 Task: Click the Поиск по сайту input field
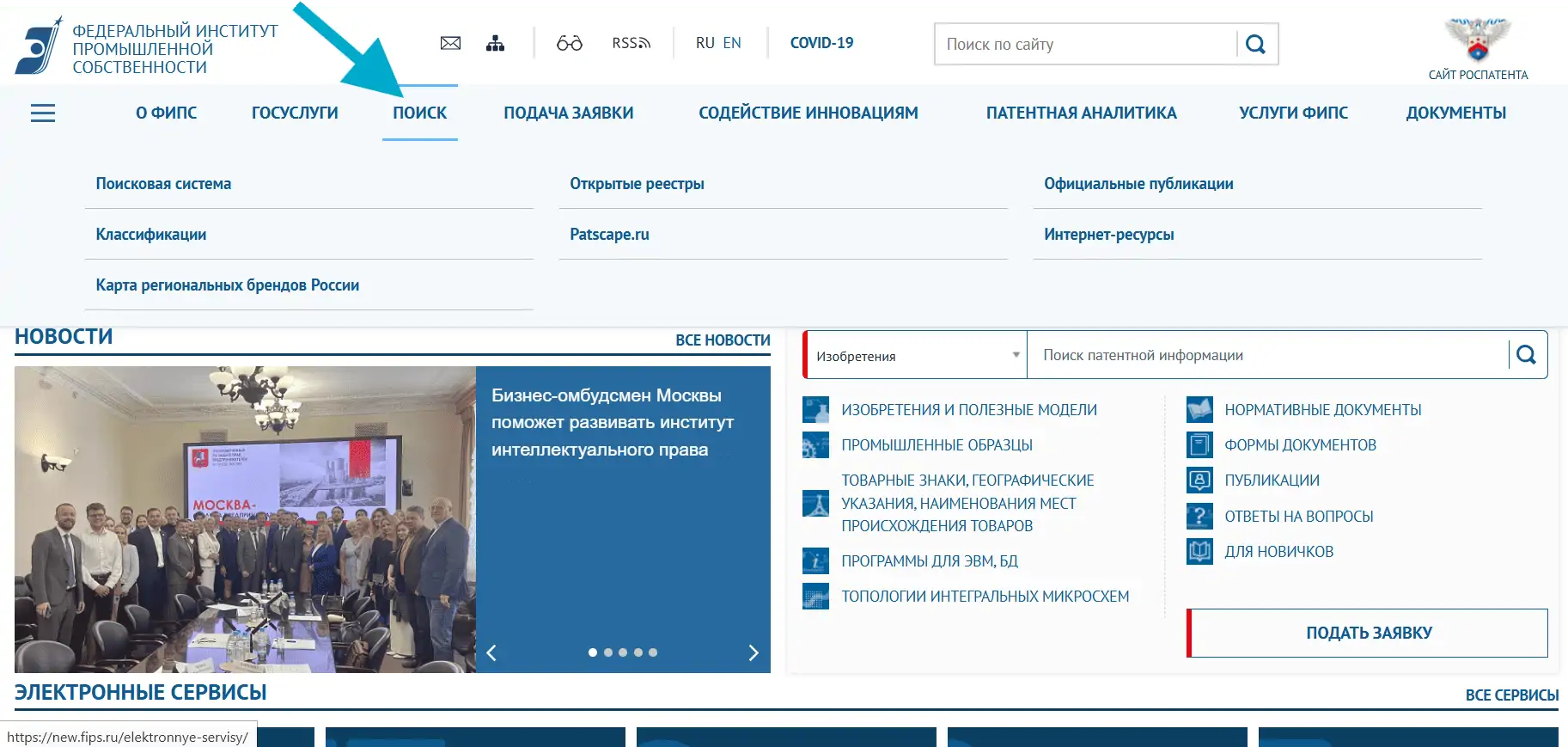[1084, 45]
